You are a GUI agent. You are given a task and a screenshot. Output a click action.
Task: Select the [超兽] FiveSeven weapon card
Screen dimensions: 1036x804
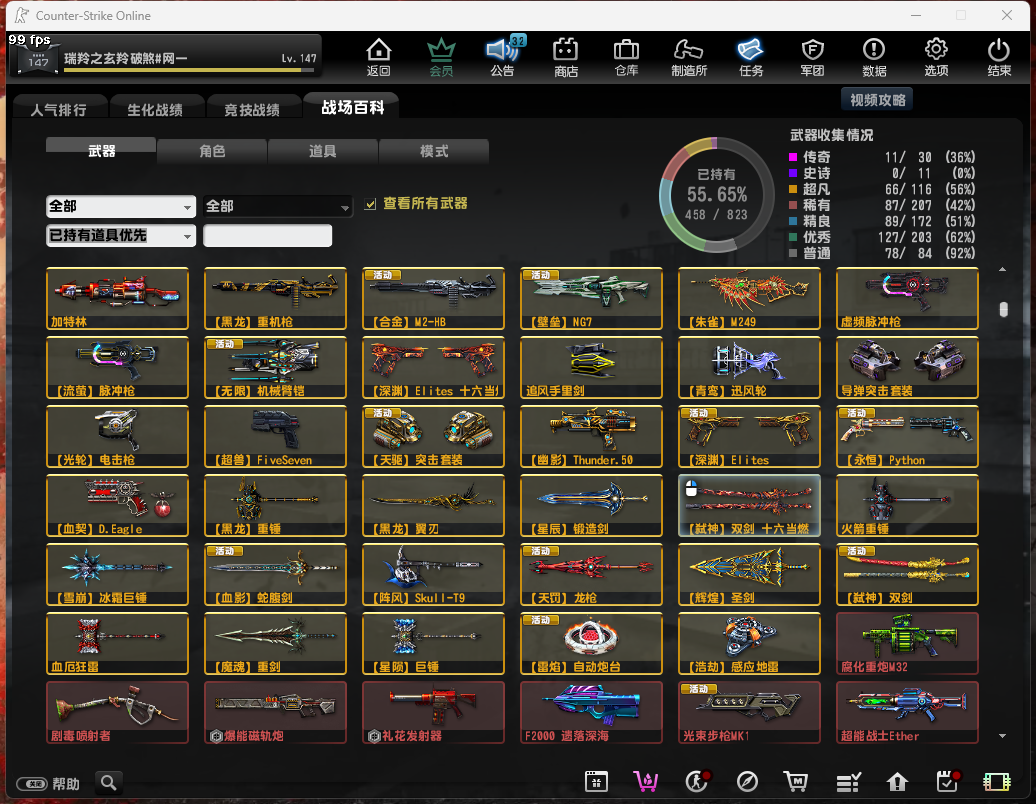coord(276,436)
